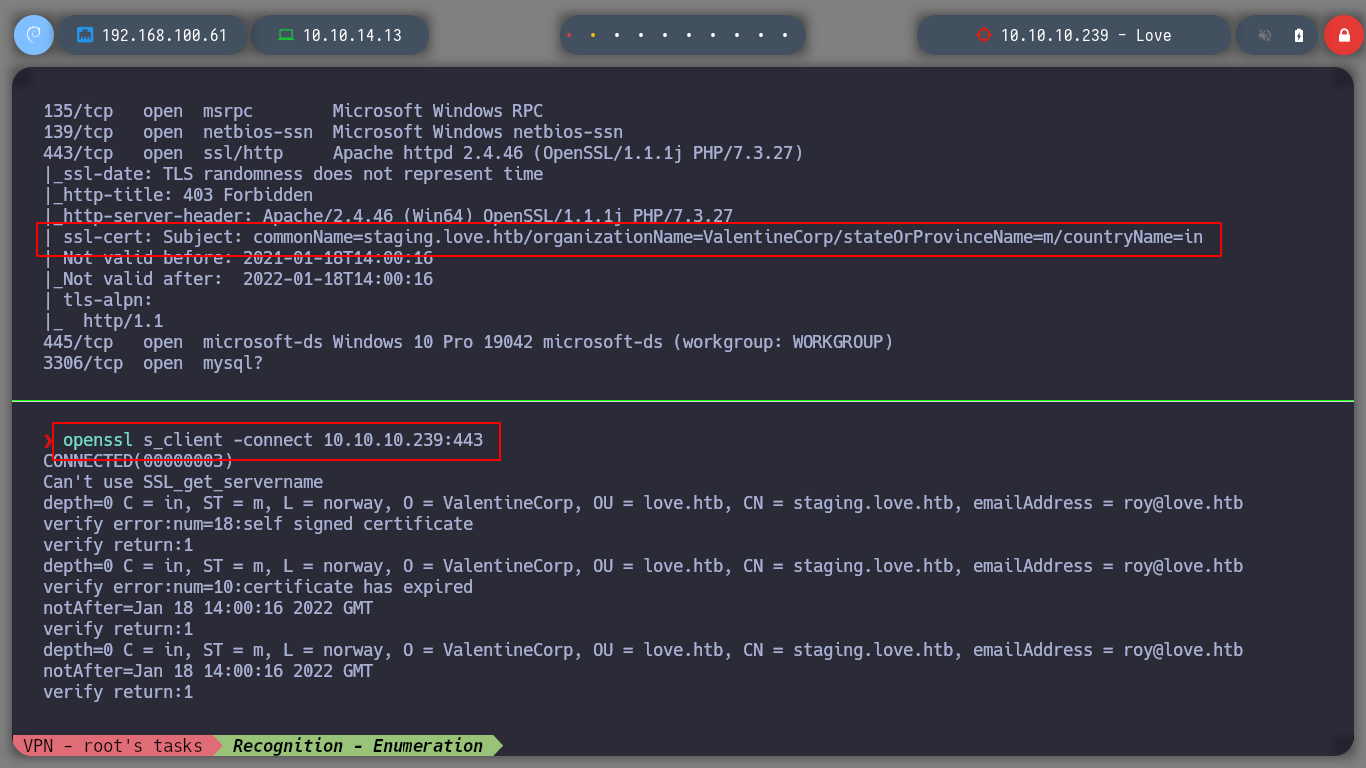Toggle the muted volume icon
The height and width of the screenshot is (768, 1366).
click(1265, 35)
